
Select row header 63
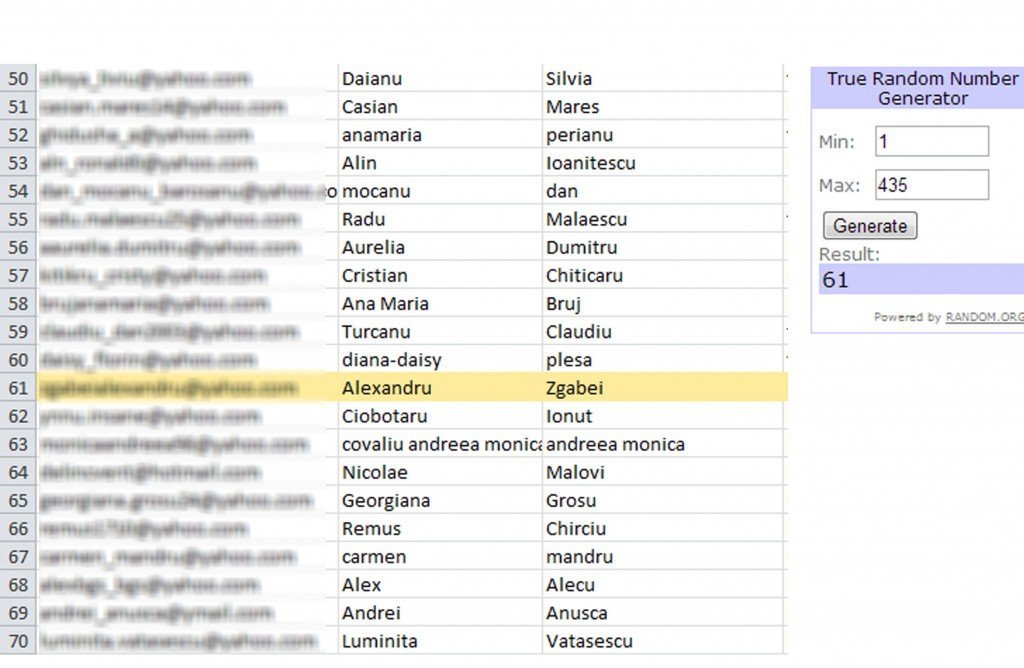(19, 444)
